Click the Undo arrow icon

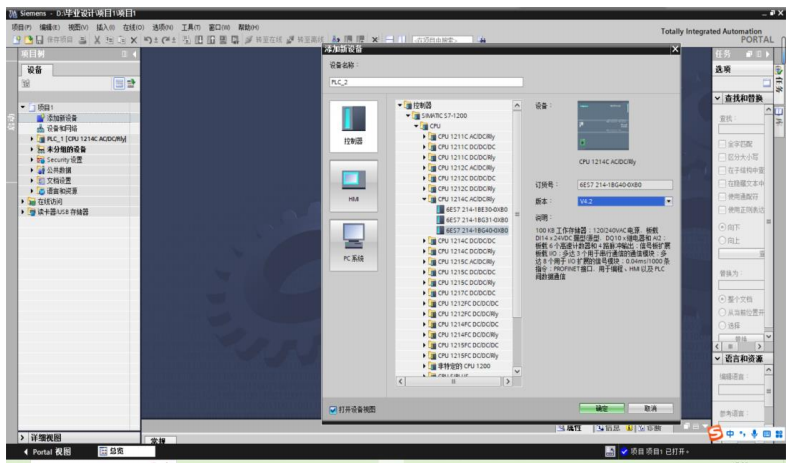pyautogui.click(x=149, y=39)
